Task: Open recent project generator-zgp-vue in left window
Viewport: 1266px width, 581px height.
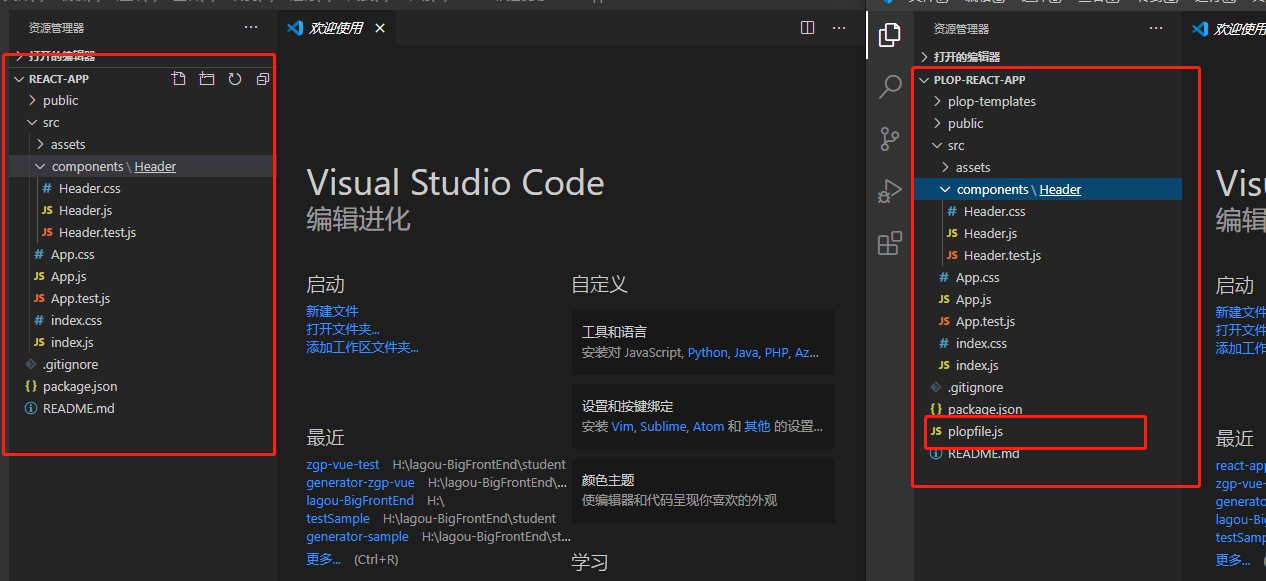Action: pyautogui.click(x=360, y=483)
